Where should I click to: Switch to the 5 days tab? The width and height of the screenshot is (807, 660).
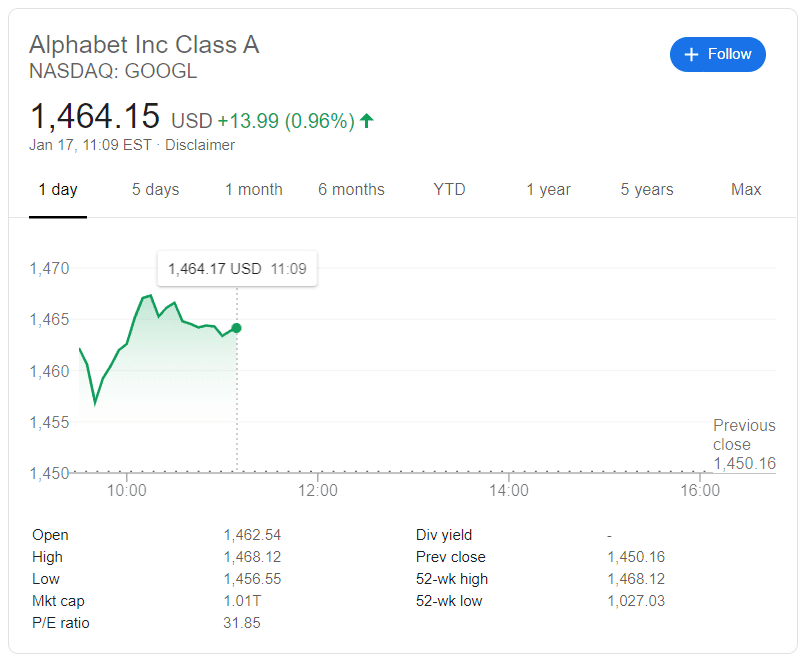(x=155, y=189)
